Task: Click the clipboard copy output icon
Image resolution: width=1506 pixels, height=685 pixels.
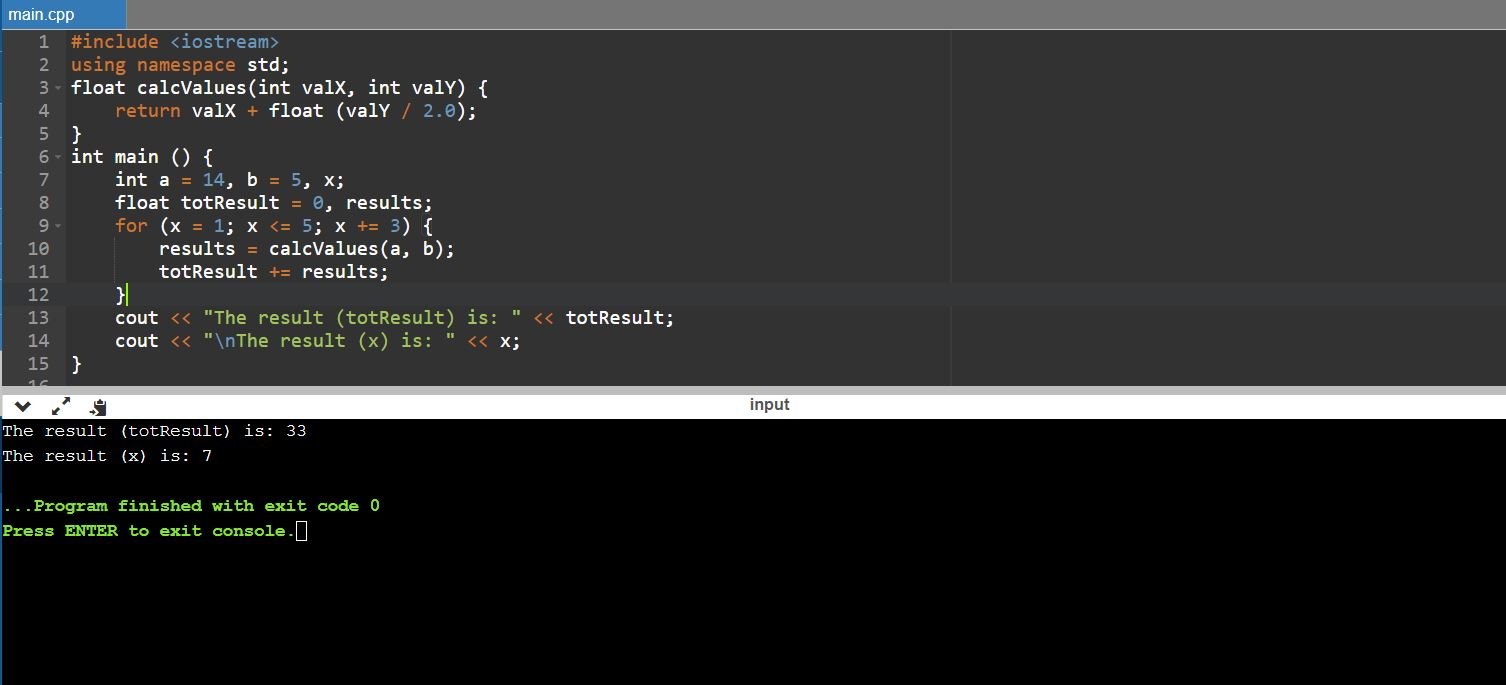Action: (98, 407)
